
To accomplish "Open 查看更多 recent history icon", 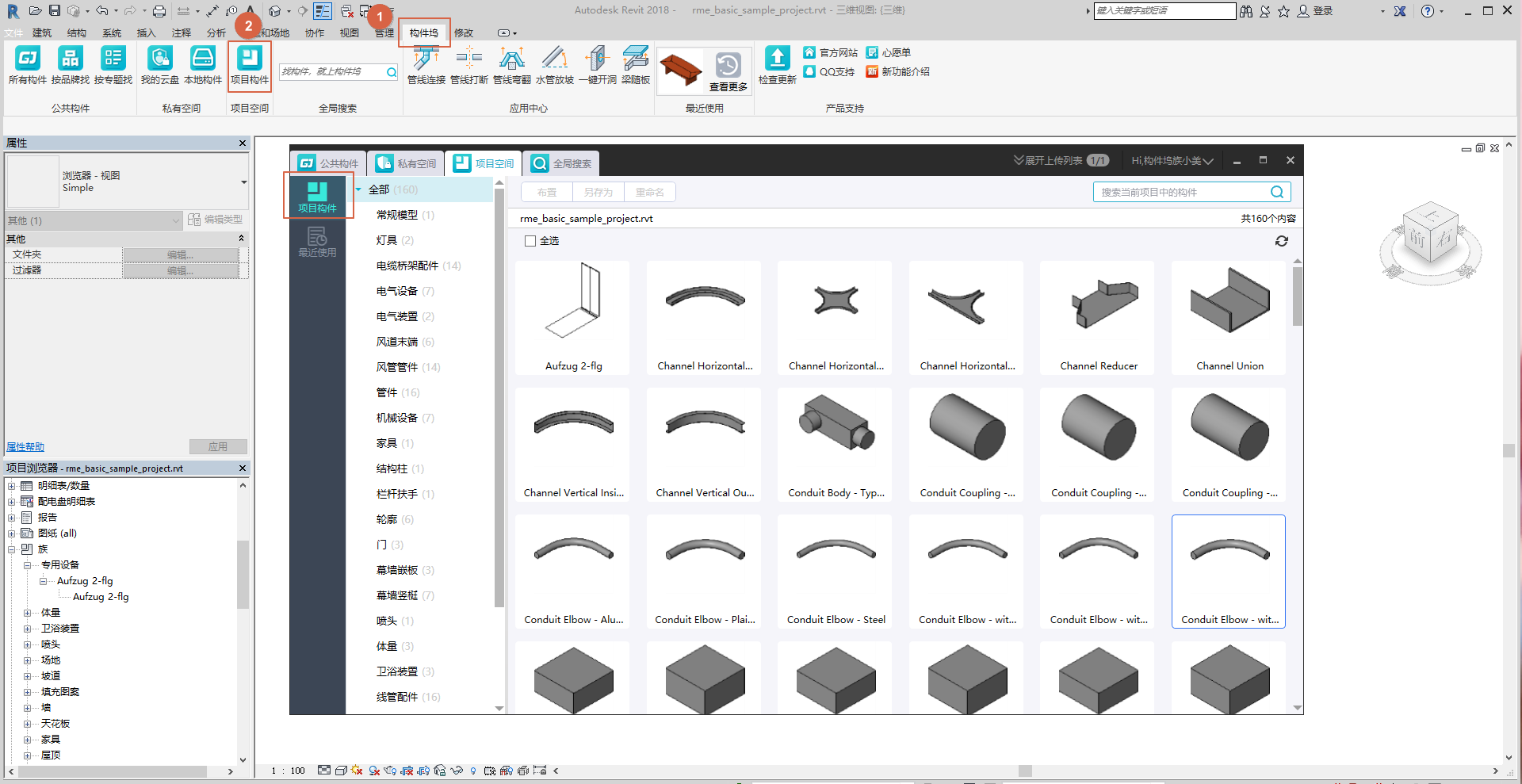I will [x=728, y=71].
